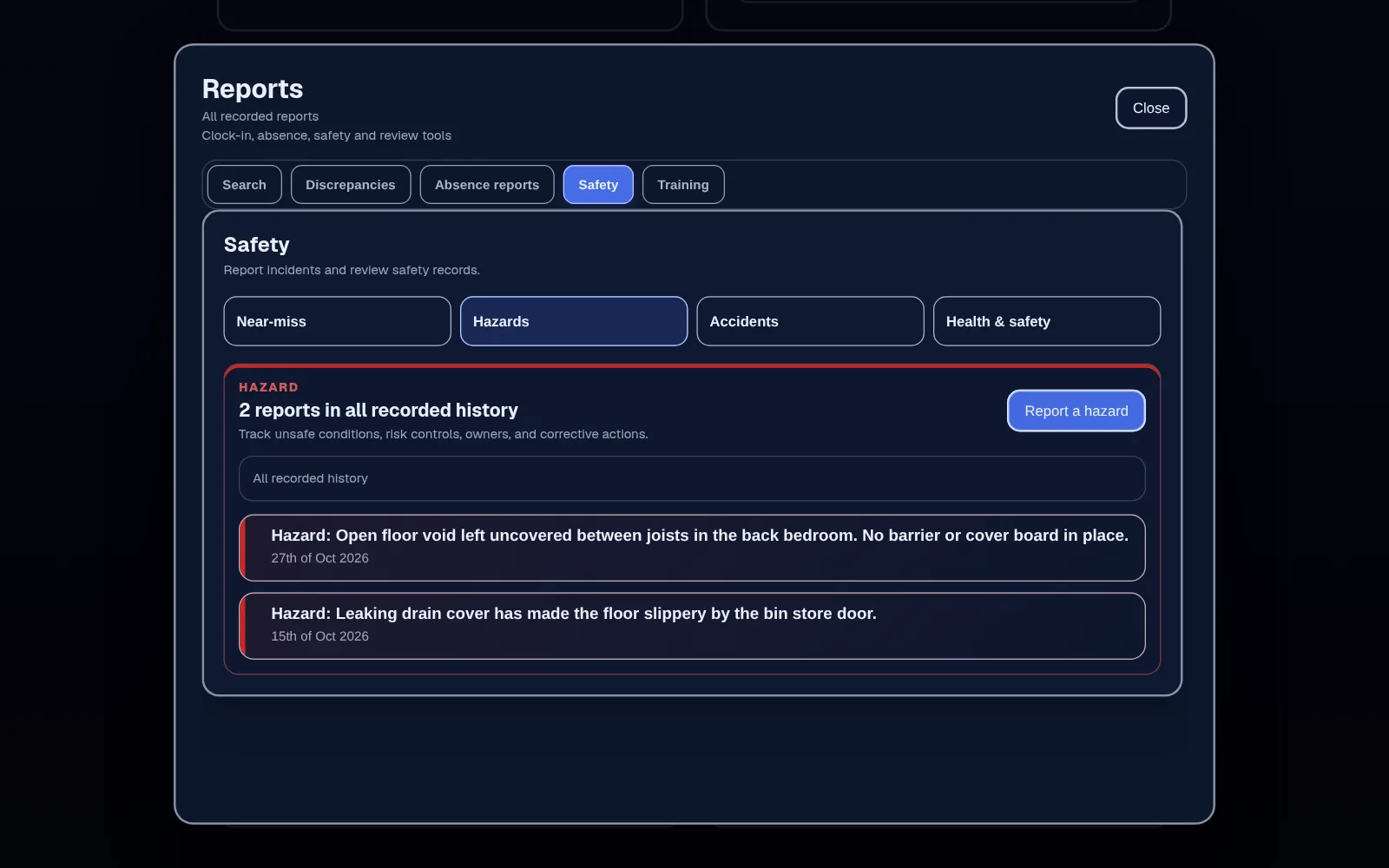Select the Near-miss category
Screen dimensions: 1389x868
pyautogui.click(x=337, y=321)
